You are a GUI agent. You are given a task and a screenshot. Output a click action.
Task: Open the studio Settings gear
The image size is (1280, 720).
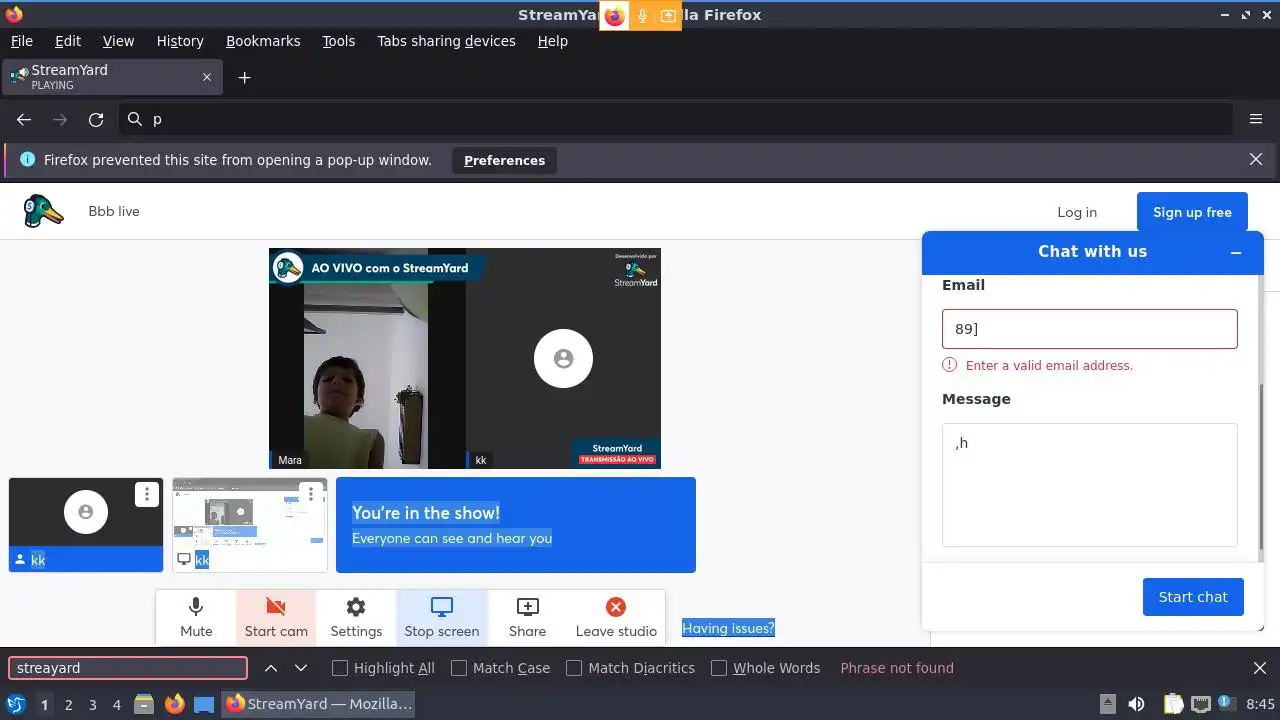click(x=356, y=607)
